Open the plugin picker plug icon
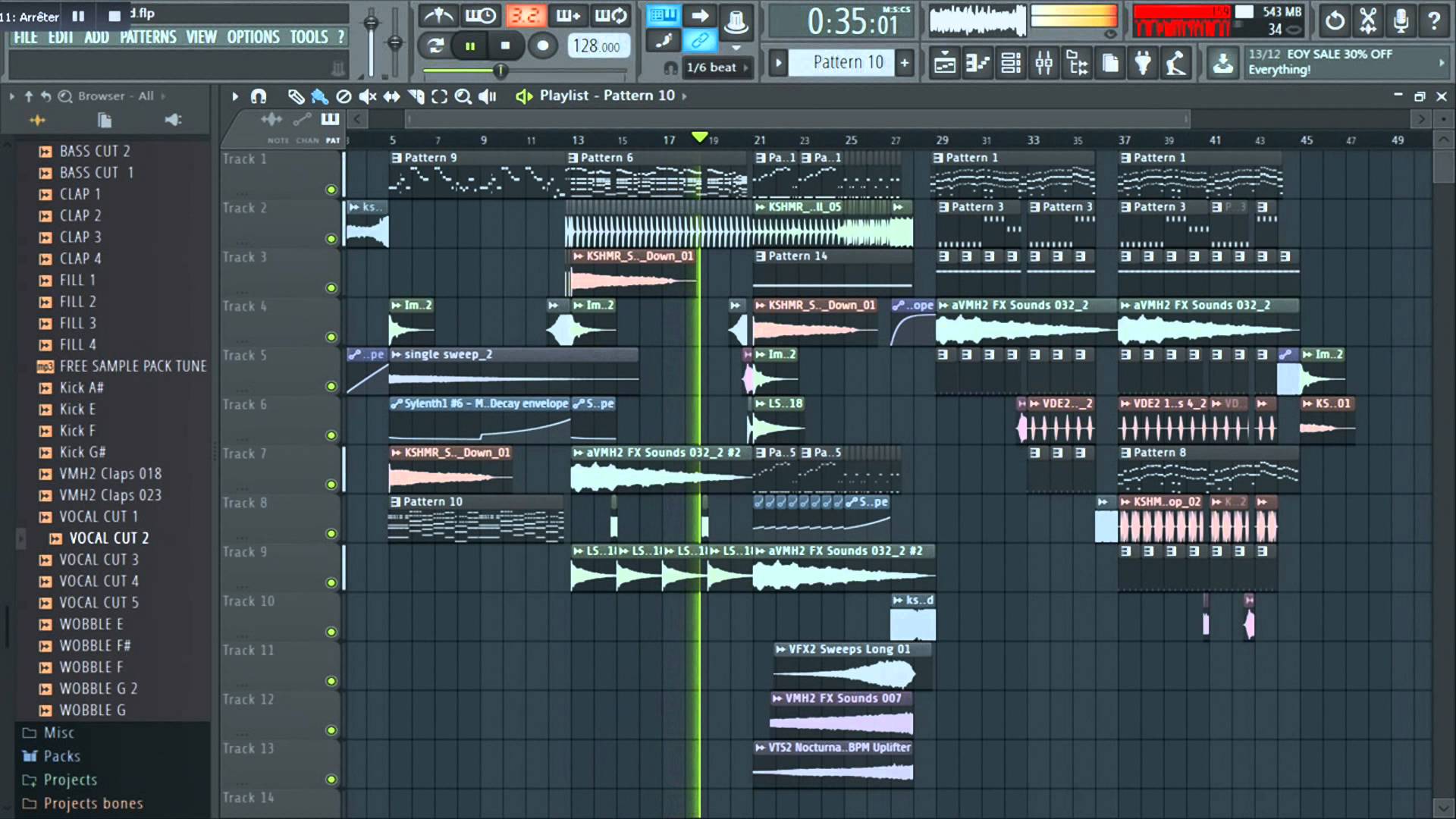The height and width of the screenshot is (819, 1456). click(x=1143, y=64)
